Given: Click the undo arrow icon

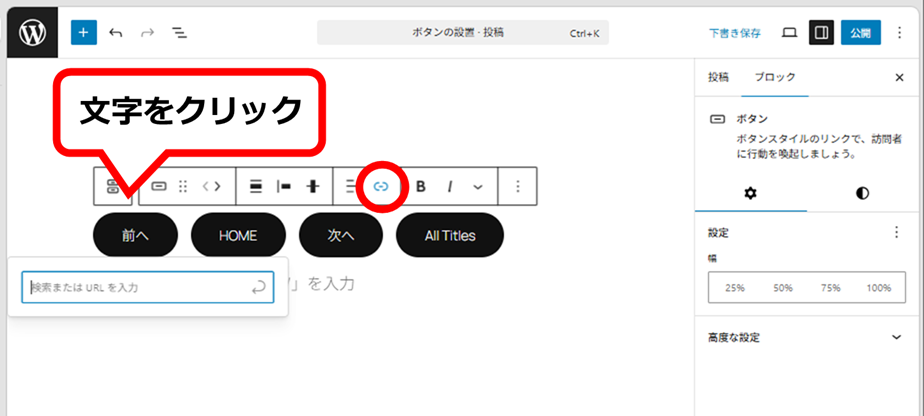Looking at the screenshot, I should tap(116, 32).
